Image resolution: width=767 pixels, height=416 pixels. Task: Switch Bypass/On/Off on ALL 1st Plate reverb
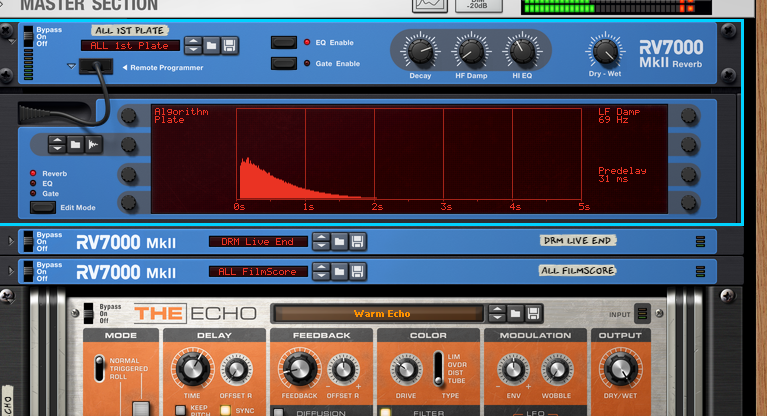coord(28,37)
